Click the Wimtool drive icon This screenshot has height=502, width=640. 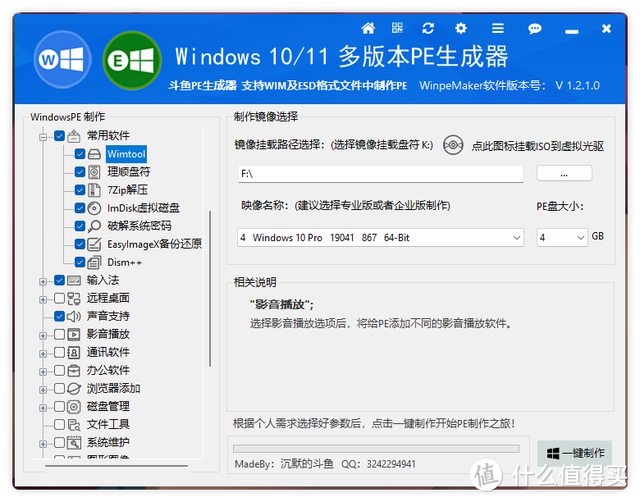[94, 154]
